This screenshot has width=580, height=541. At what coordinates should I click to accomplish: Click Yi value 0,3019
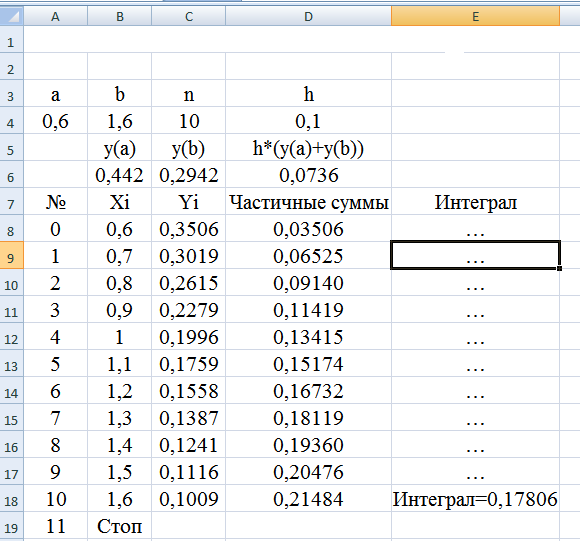point(189,256)
